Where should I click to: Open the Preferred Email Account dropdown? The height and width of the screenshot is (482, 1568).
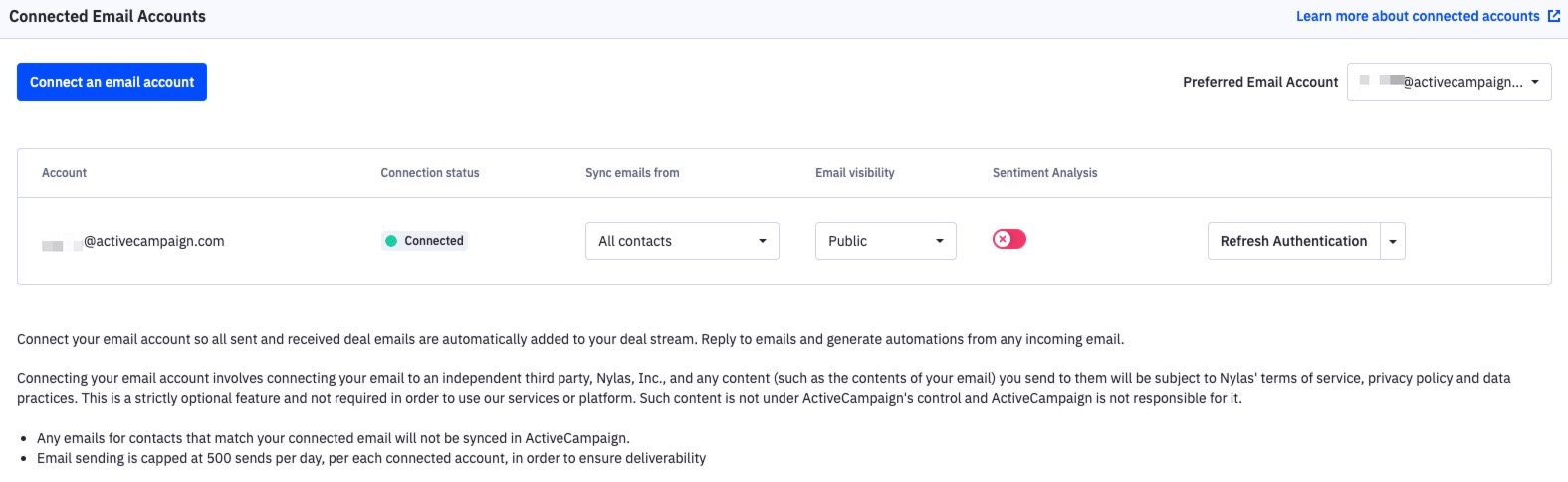coord(1449,82)
